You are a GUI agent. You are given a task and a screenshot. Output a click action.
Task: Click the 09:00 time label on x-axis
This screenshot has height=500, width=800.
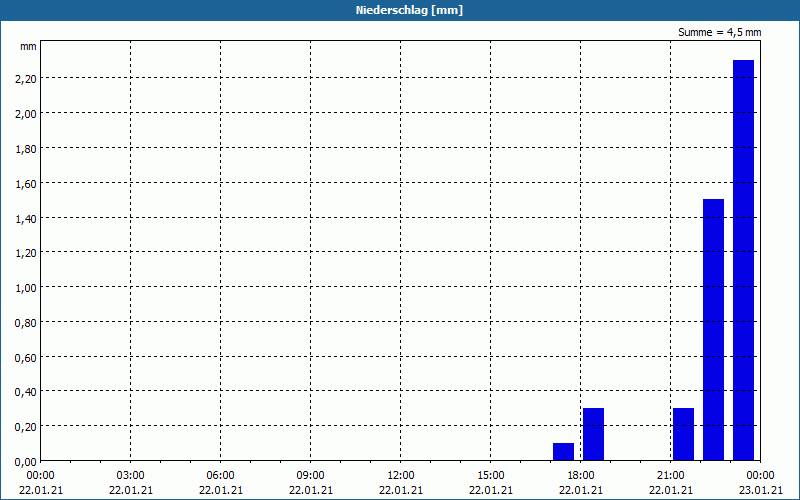(x=310, y=476)
